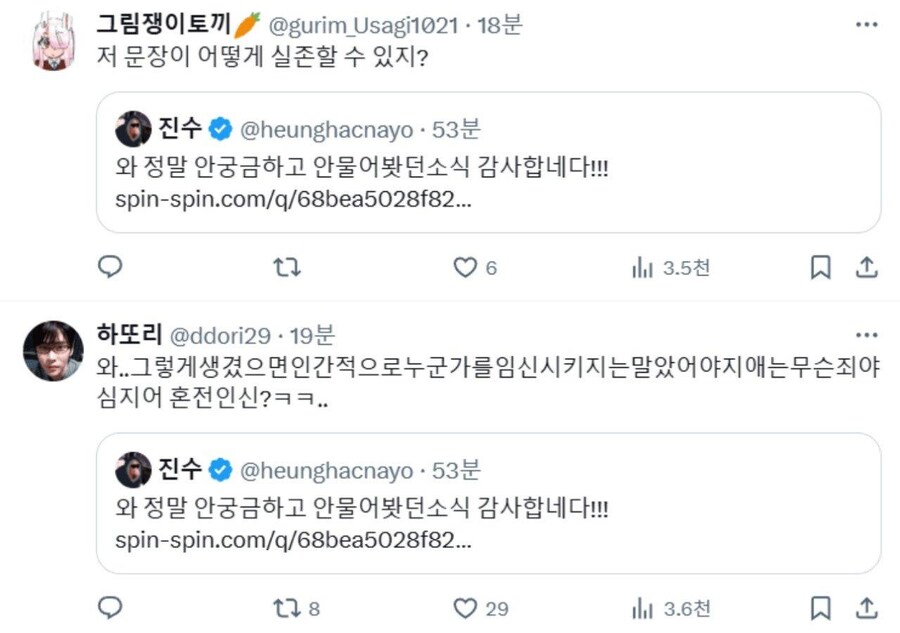Click the bookmark icon on 하또리's tweet
The height and width of the screenshot is (633, 900).
pos(820,606)
